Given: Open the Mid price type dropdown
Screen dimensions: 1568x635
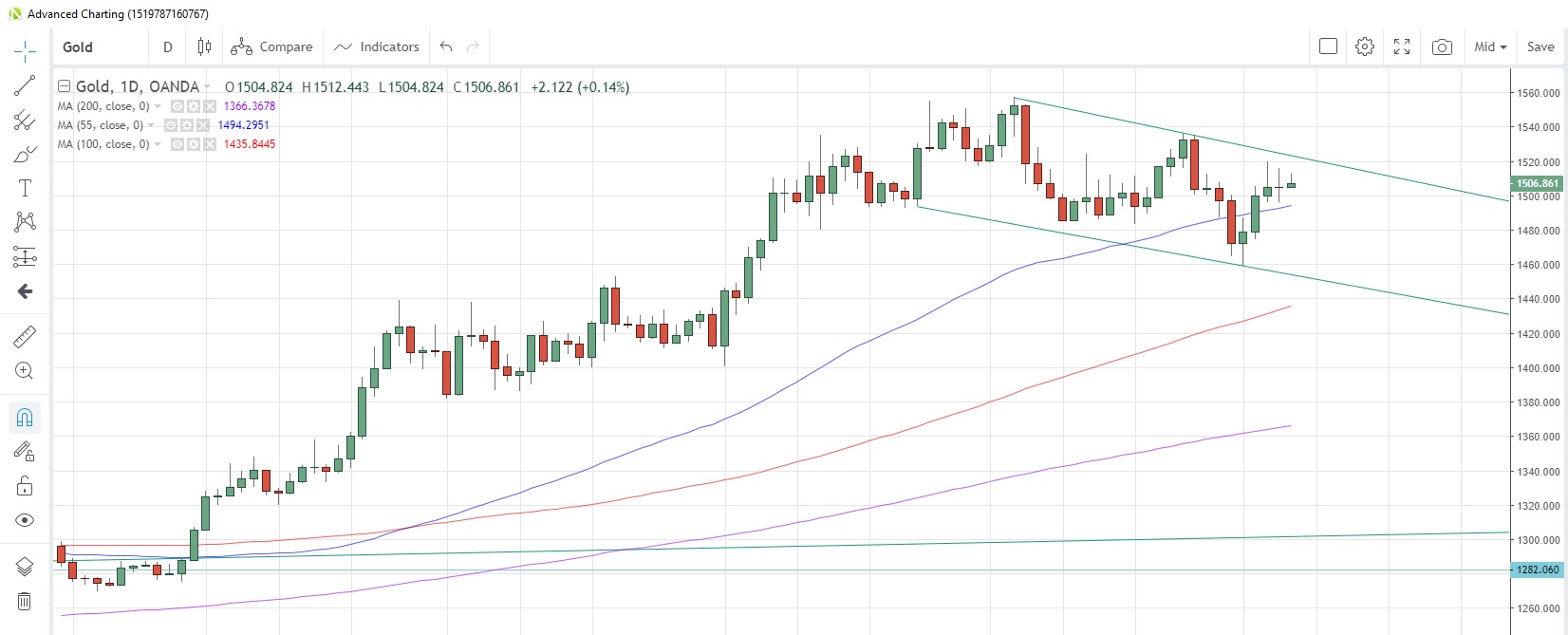Looking at the screenshot, I should tap(1490, 47).
